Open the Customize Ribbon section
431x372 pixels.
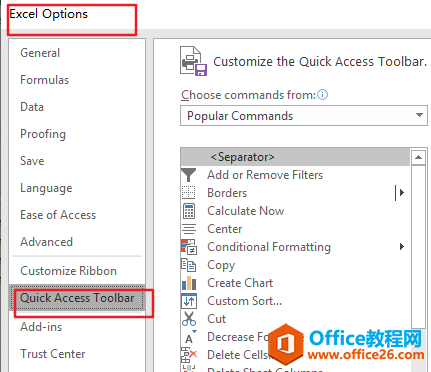(68, 271)
